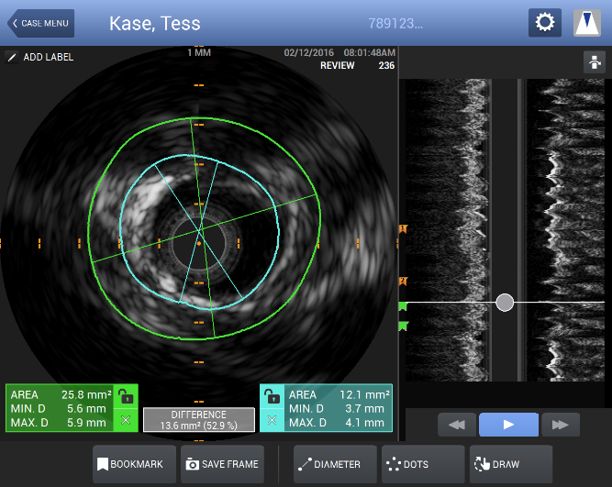The height and width of the screenshot is (487, 612).
Task: Click the frame position slider handle
Action: (x=505, y=302)
